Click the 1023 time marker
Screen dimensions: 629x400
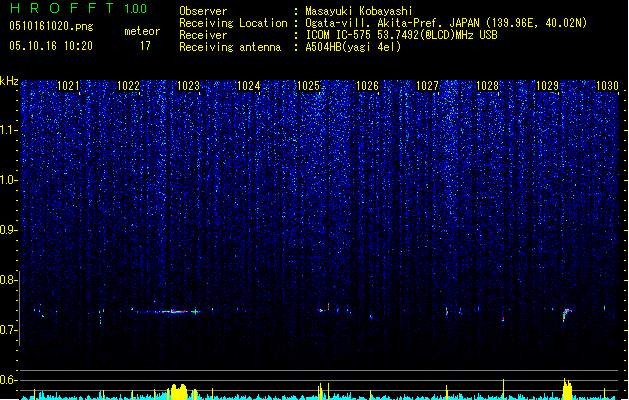click(188, 86)
